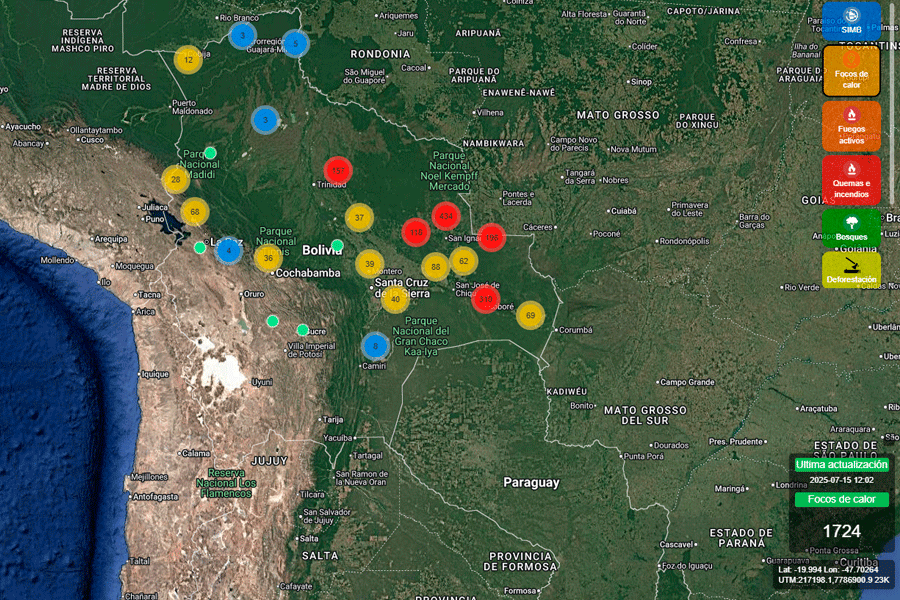
Task: Select the Quemas e incendios button
Action: coord(851,180)
